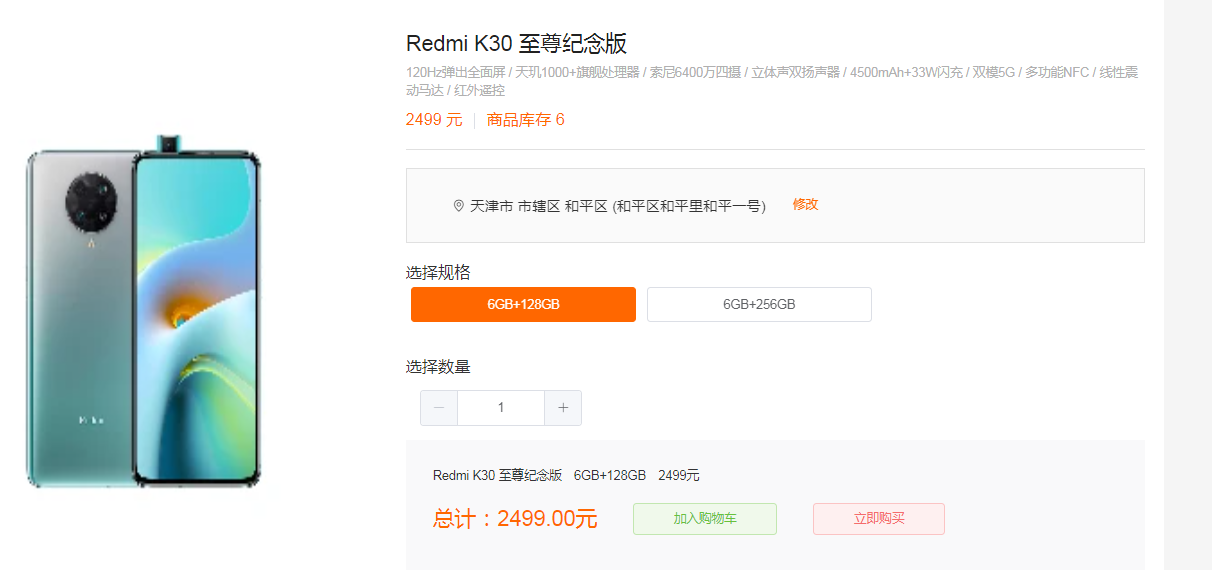The image size is (1212, 570).
Task: Click the 总计 2499.00元 total amount
Action: [515, 519]
